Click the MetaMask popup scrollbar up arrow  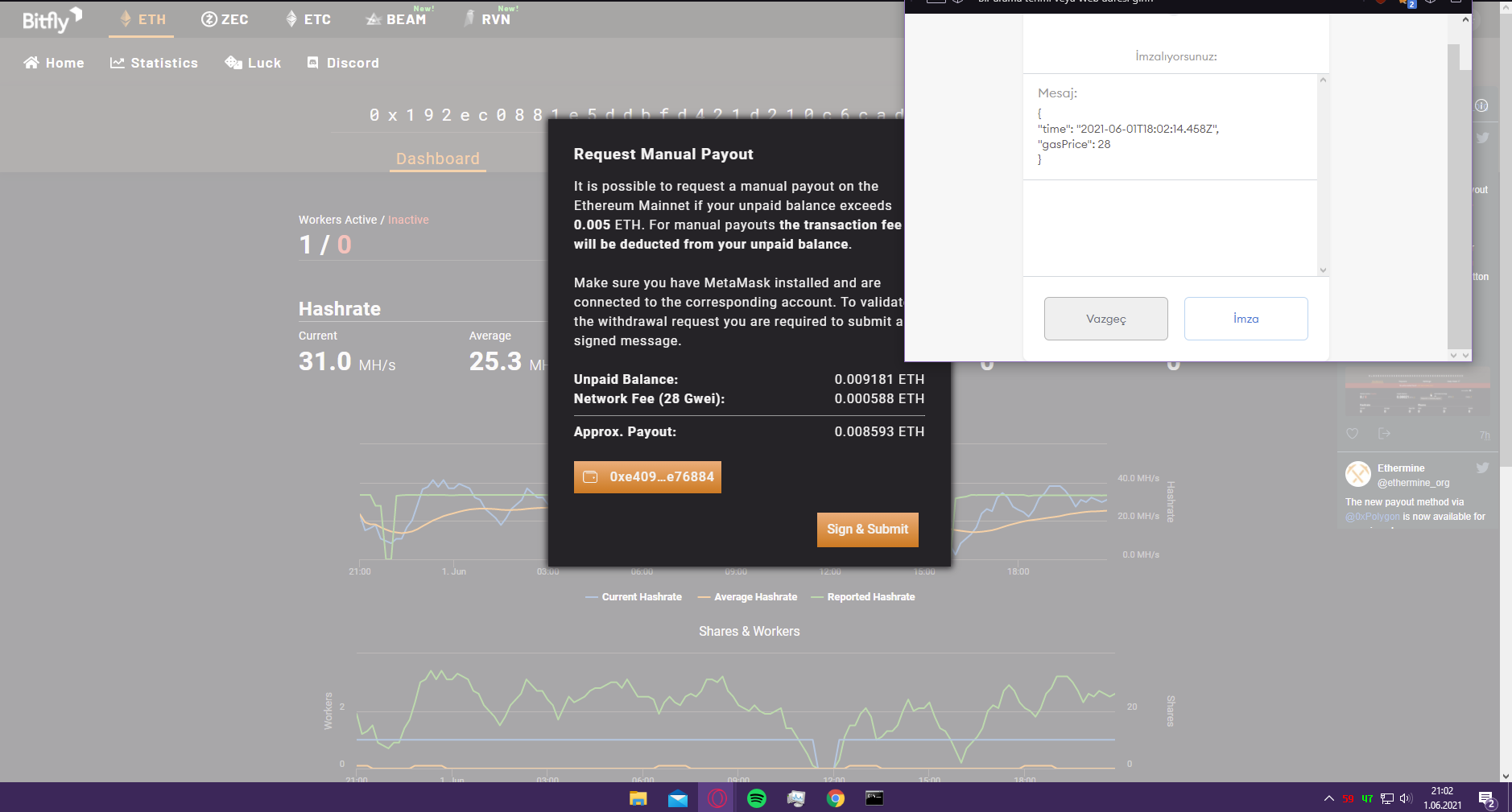[x=1465, y=19]
